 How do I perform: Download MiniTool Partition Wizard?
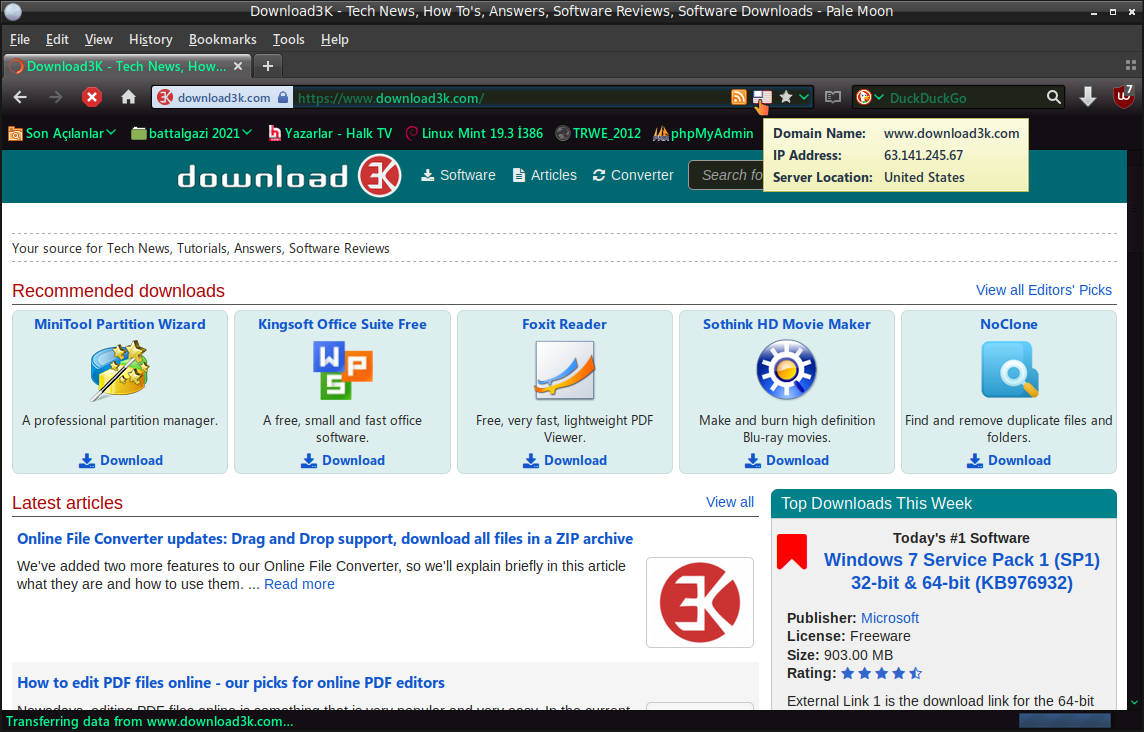click(121, 461)
